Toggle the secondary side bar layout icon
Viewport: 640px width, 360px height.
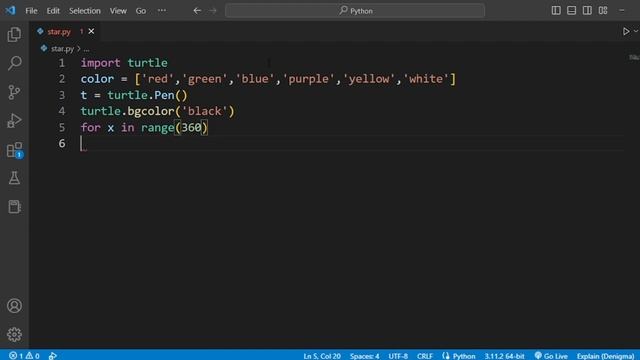(x=587, y=11)
